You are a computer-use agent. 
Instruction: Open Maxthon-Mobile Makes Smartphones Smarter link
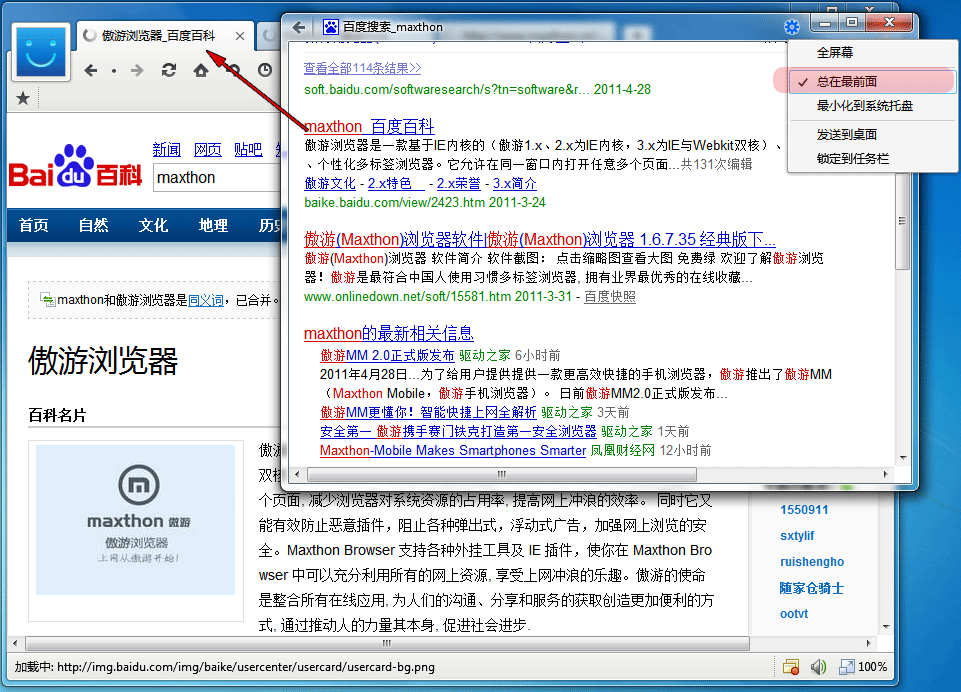[x=453, y=451]
